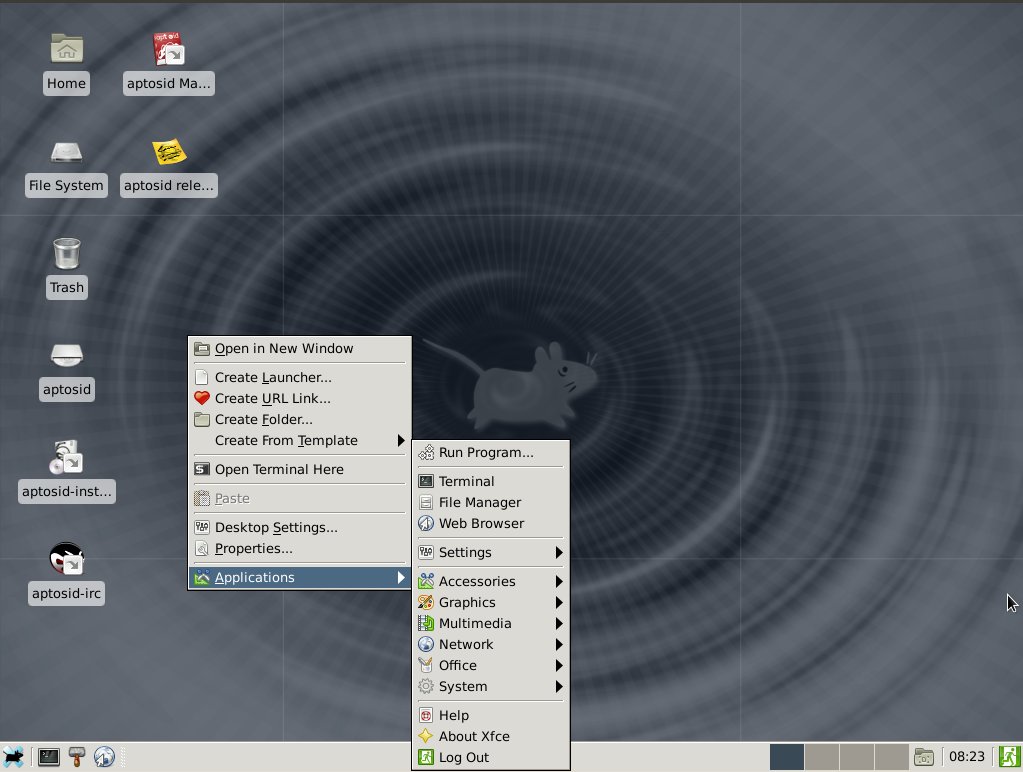Choose Run Program... in Applications submenu
This screenshot has width=1023, height=772.
pyautogui.click(x=491, y=452)
